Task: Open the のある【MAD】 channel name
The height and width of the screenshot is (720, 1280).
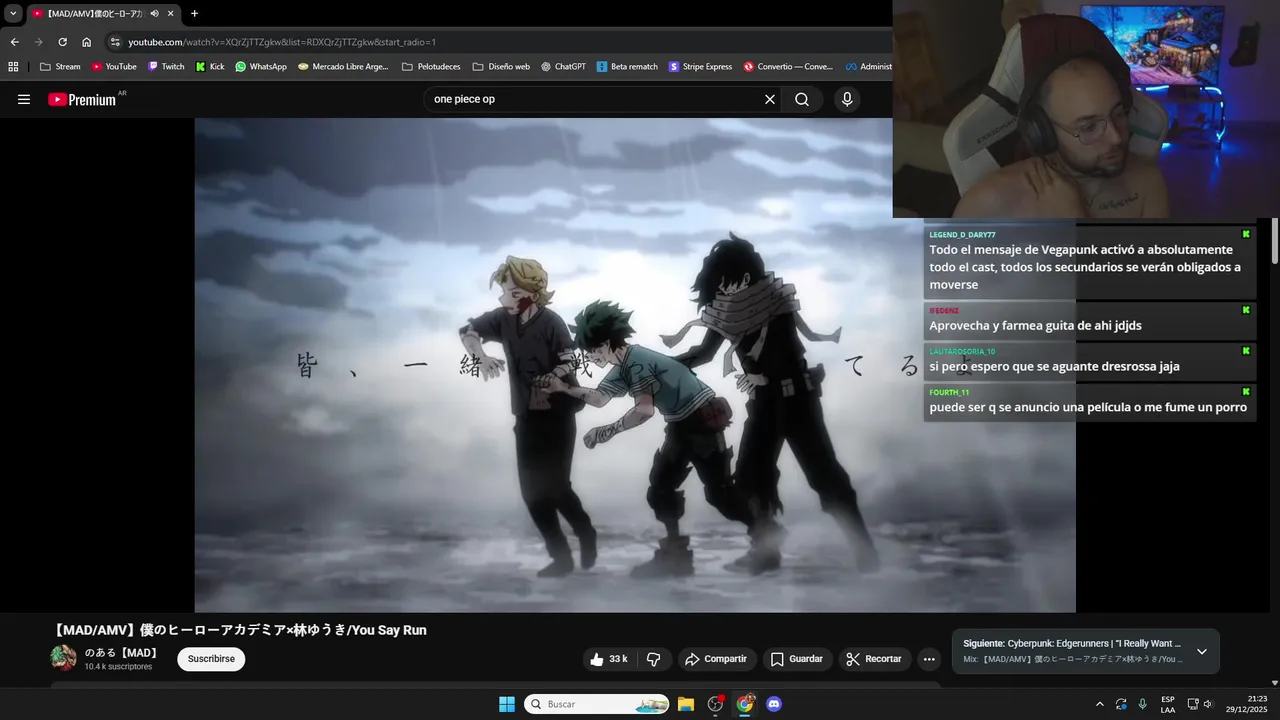Action: 122,653
